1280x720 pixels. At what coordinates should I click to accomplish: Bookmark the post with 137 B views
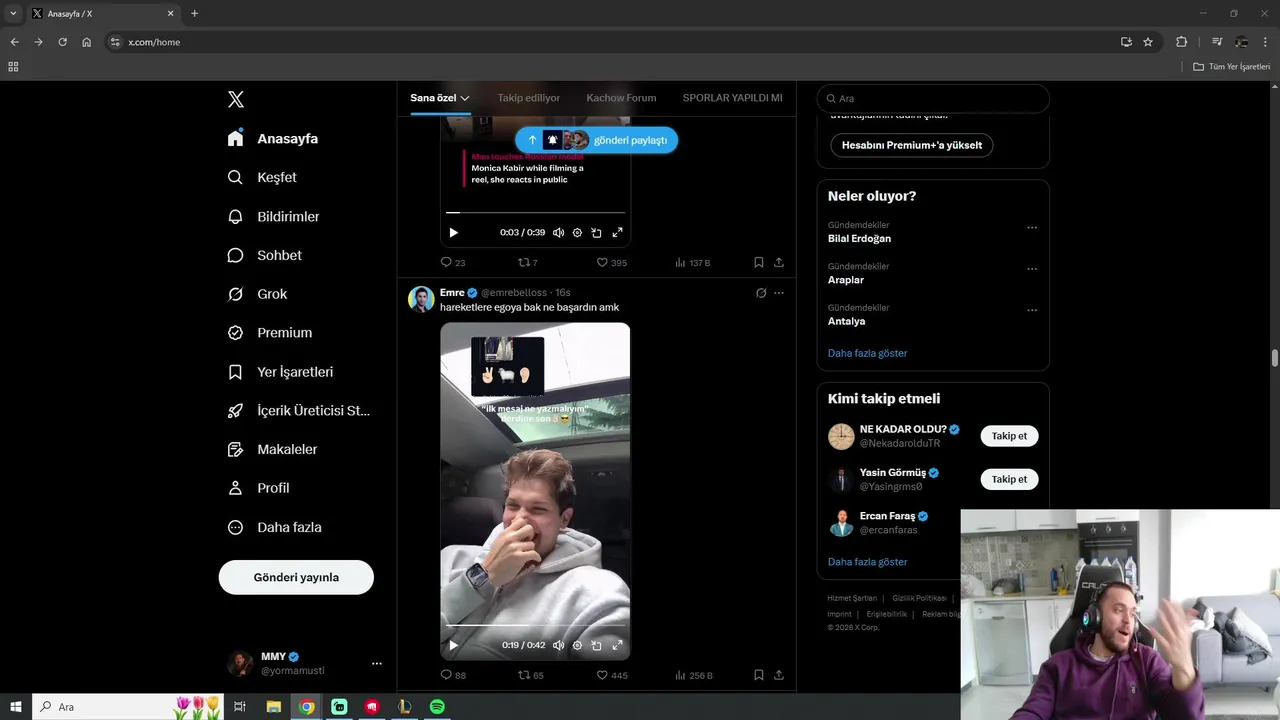click(x=759, y=262)
